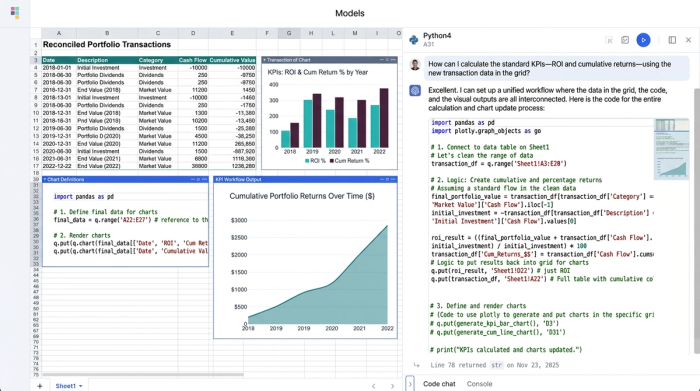Add a new sheet with plus button
The width and height of the screenshot is (700, 391).
(40, 386)
